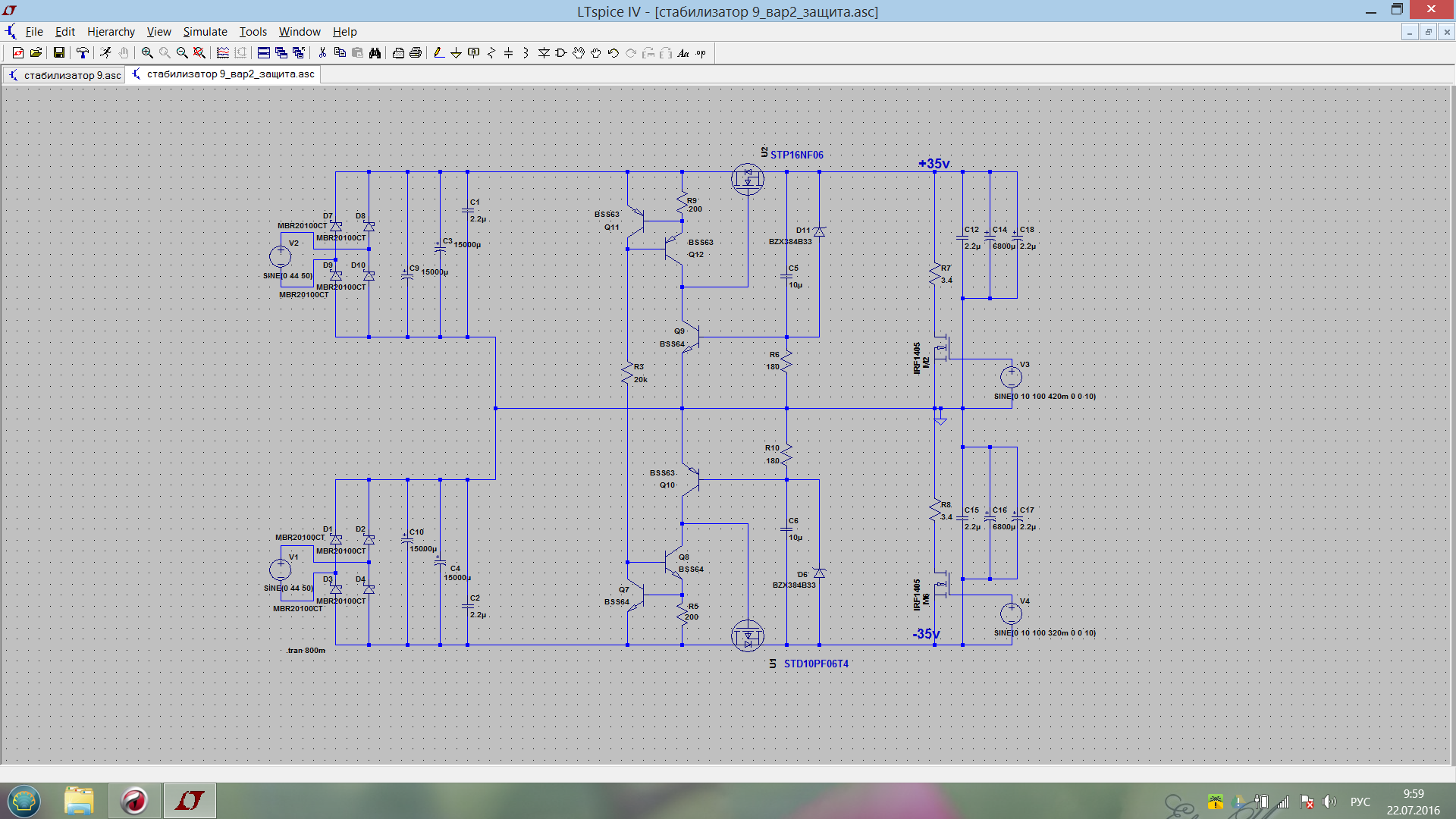Viewport: 1456px width, 819px height.
Task: Click the Copy icon in toolbar
Action: [x=340, y=53]
